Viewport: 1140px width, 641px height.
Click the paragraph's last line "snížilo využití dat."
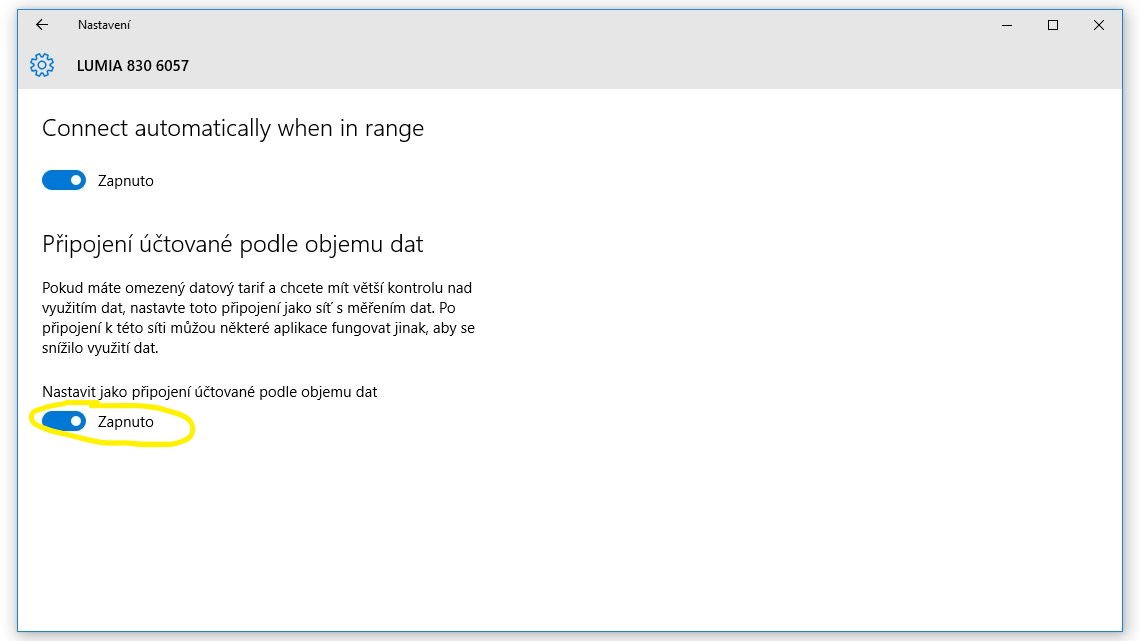101,348
